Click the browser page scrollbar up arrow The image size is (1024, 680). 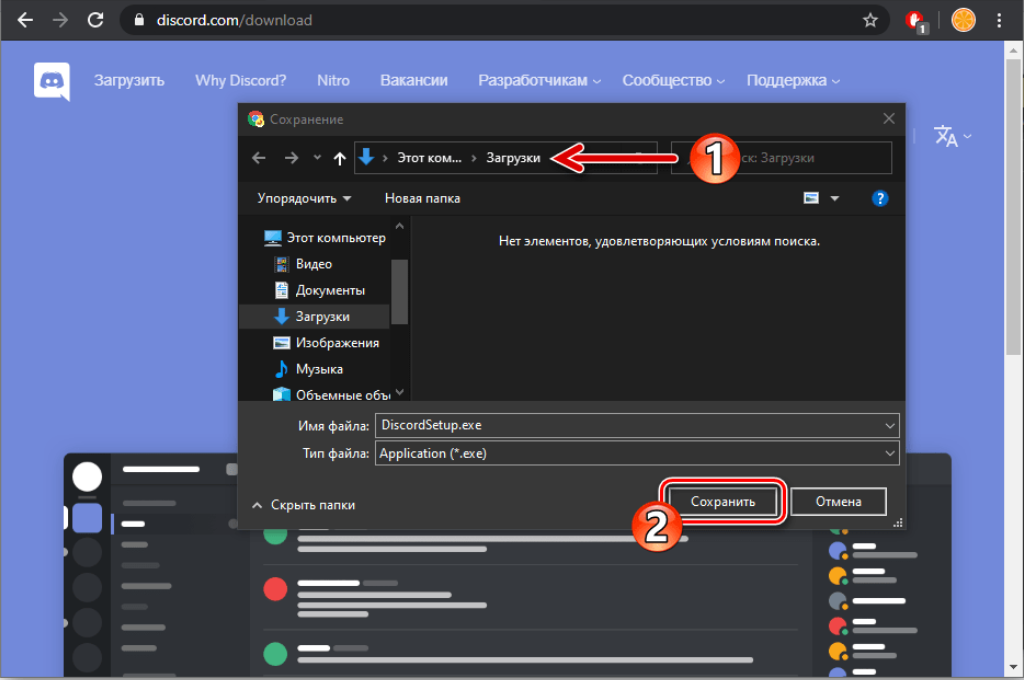click(x=1014, y=50)
